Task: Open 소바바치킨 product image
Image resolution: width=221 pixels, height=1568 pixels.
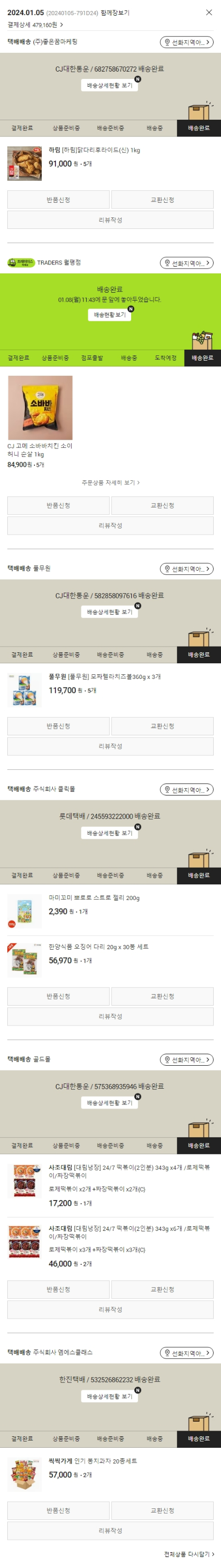Action: (40, 408)
